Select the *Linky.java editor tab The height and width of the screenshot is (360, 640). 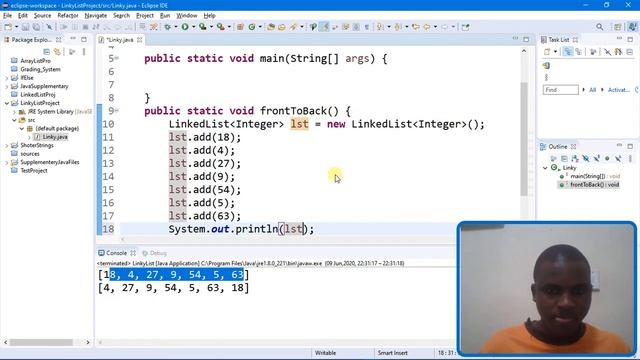coord(120,40)
